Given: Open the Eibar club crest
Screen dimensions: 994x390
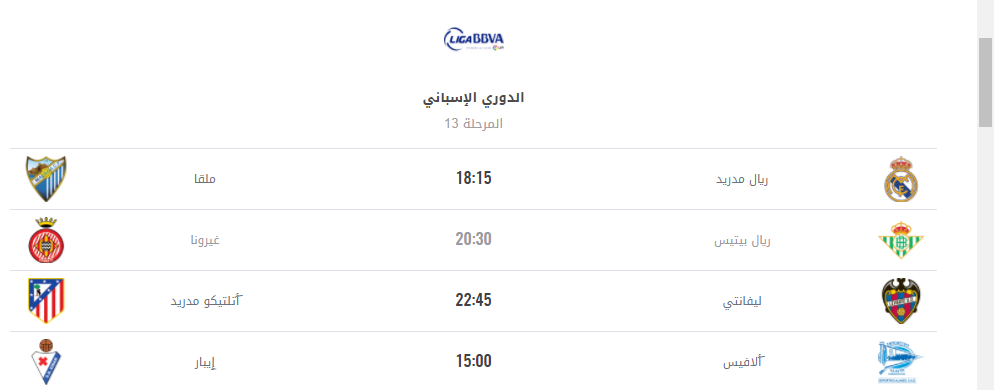Looking at the screenshot, I should [x=46, y=362].
